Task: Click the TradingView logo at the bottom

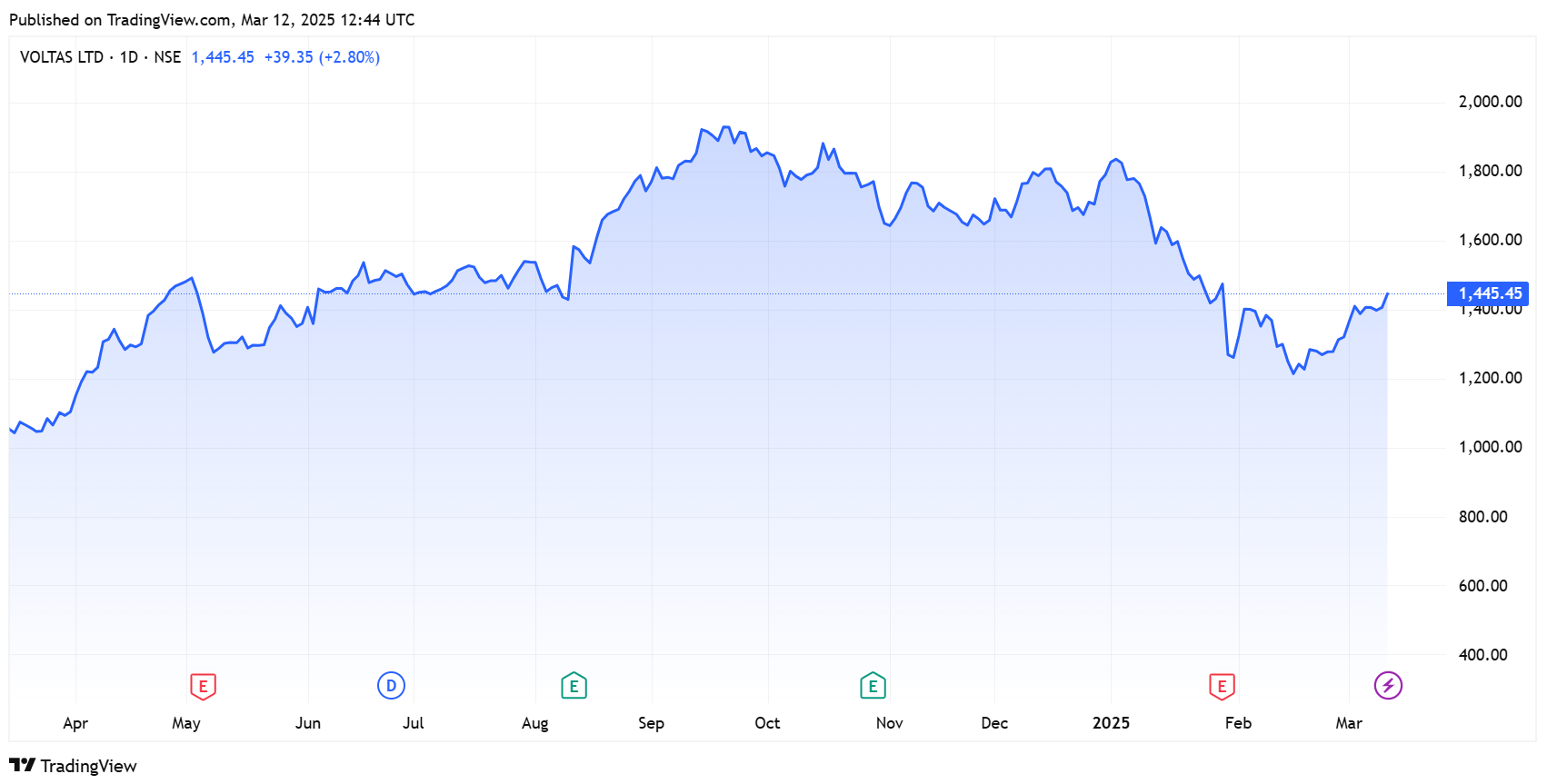Action: click(73, 766)
